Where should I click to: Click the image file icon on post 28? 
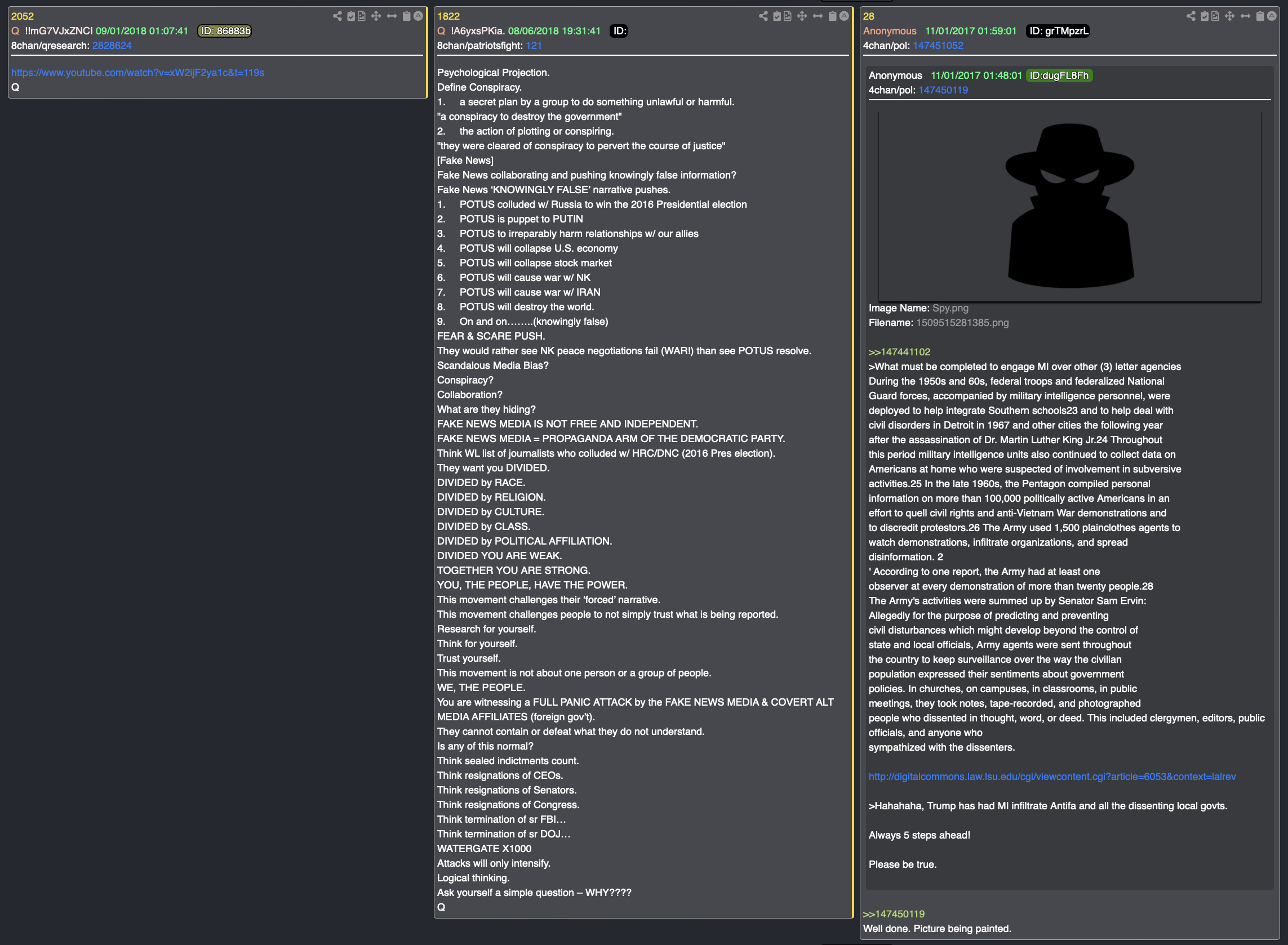tap(1215, 16)
